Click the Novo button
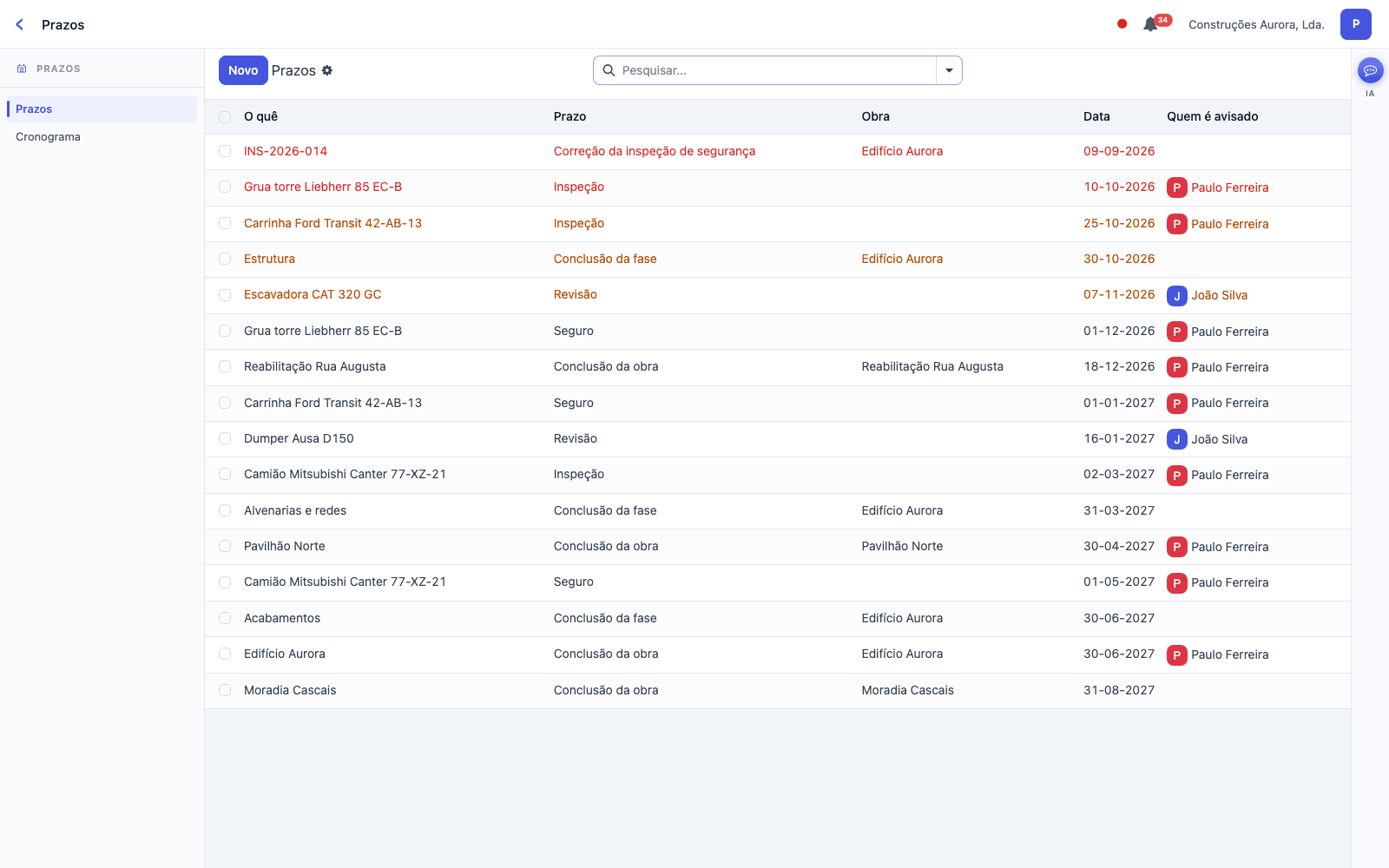 [x=243, y=70]
